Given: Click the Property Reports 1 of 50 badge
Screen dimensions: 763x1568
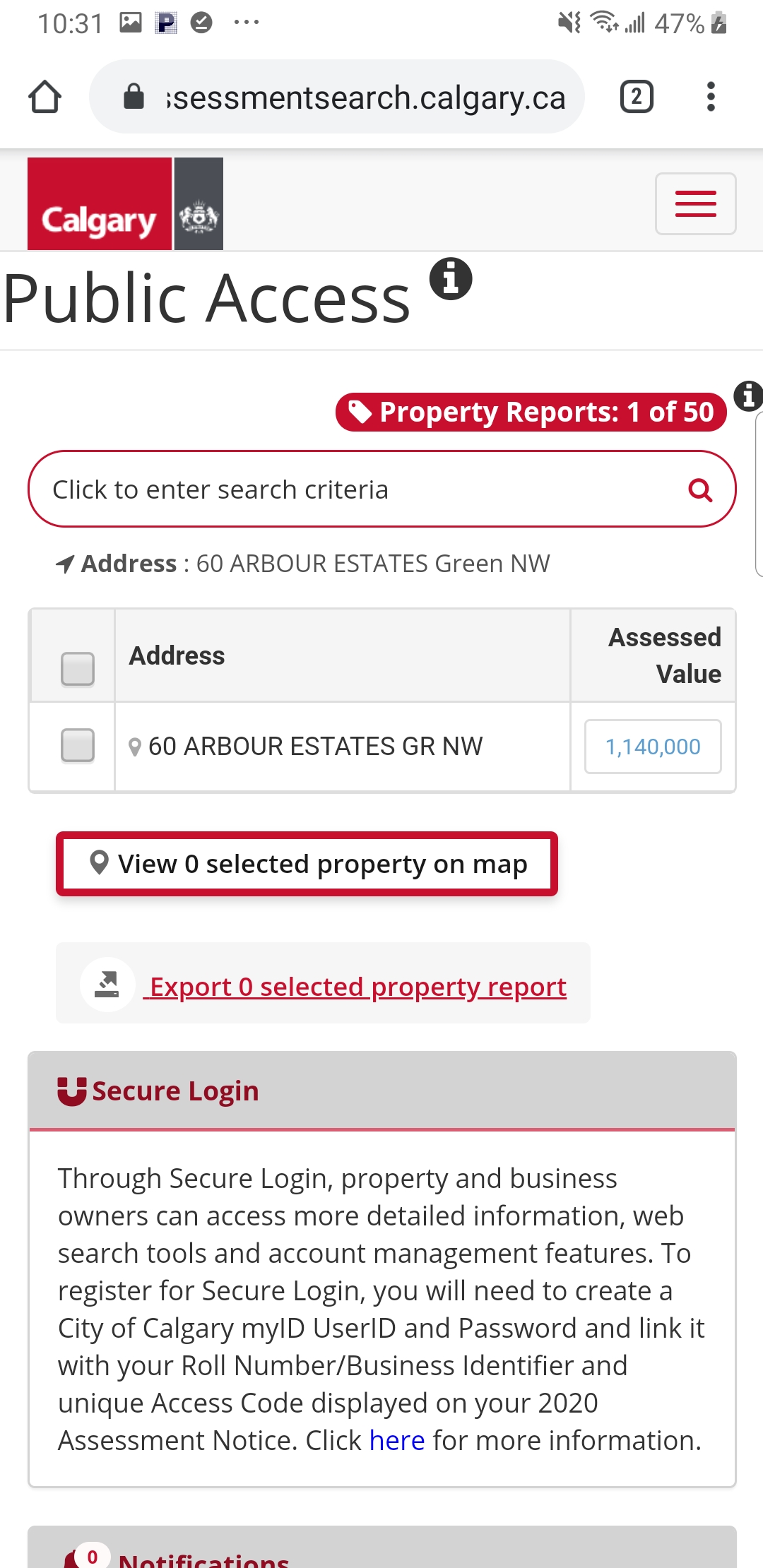Looking at the screenshot, I should tap(531, 412).
